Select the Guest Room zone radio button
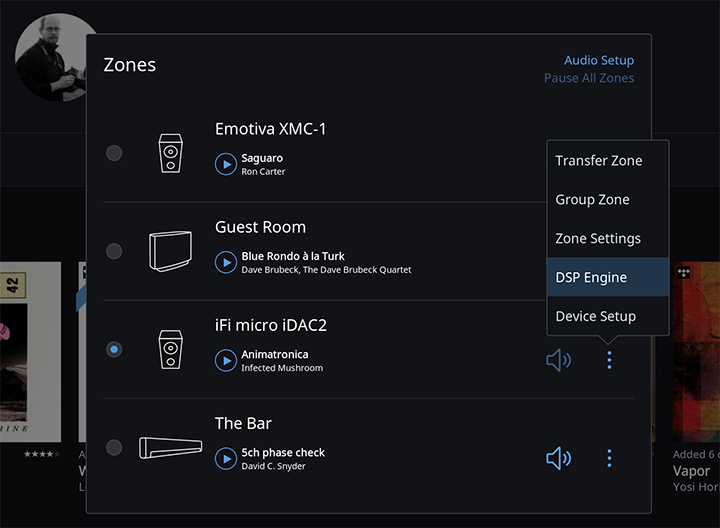The height and width of the screenshot is (528, 720). coord(114,251)
